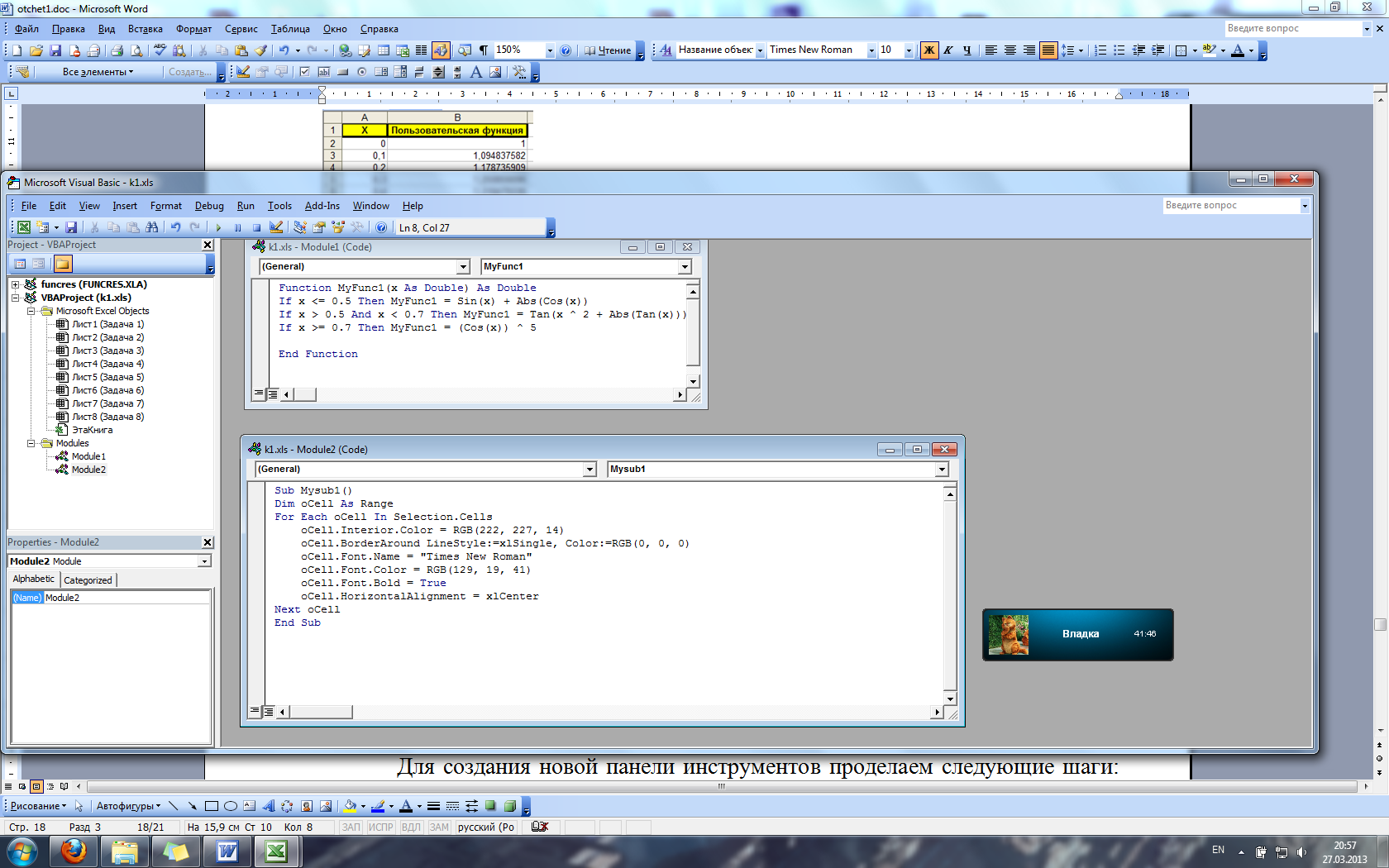The width and height of the screenshot is (1389, 868).
Task: Click View Microsoft Excel icon in VBA toolbar
Action: click(x=24, y=227)
